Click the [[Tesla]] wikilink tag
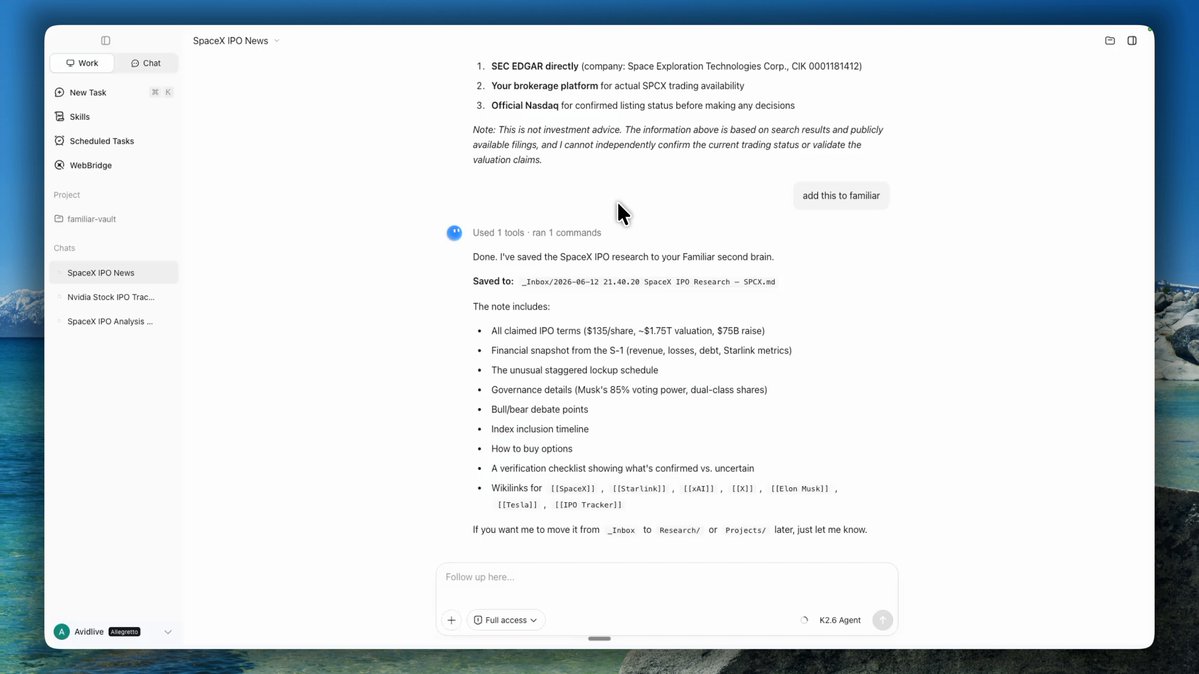The width and height of the screenshot is (1199, 674). [517, 505]
